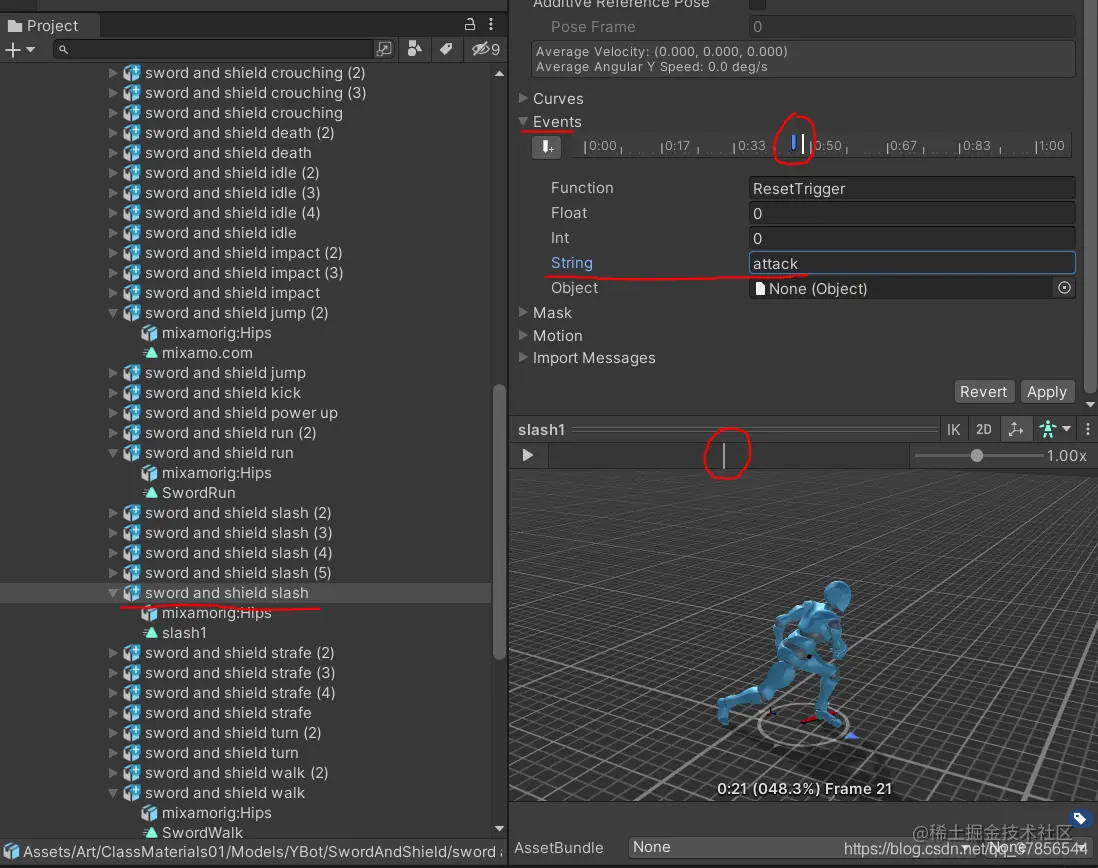Screen dimensions: 1098x868
Task: Collapse the Events section
Action: [523, 121]
